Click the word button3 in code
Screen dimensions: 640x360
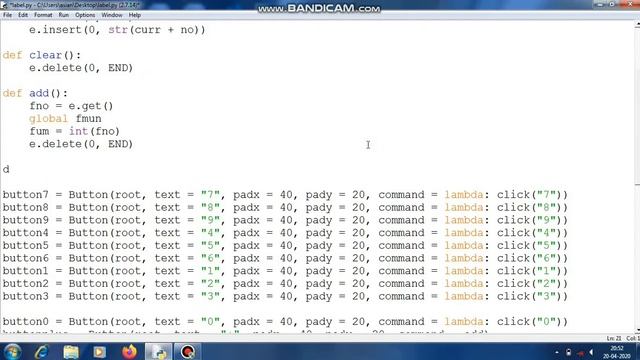(25, 296)
